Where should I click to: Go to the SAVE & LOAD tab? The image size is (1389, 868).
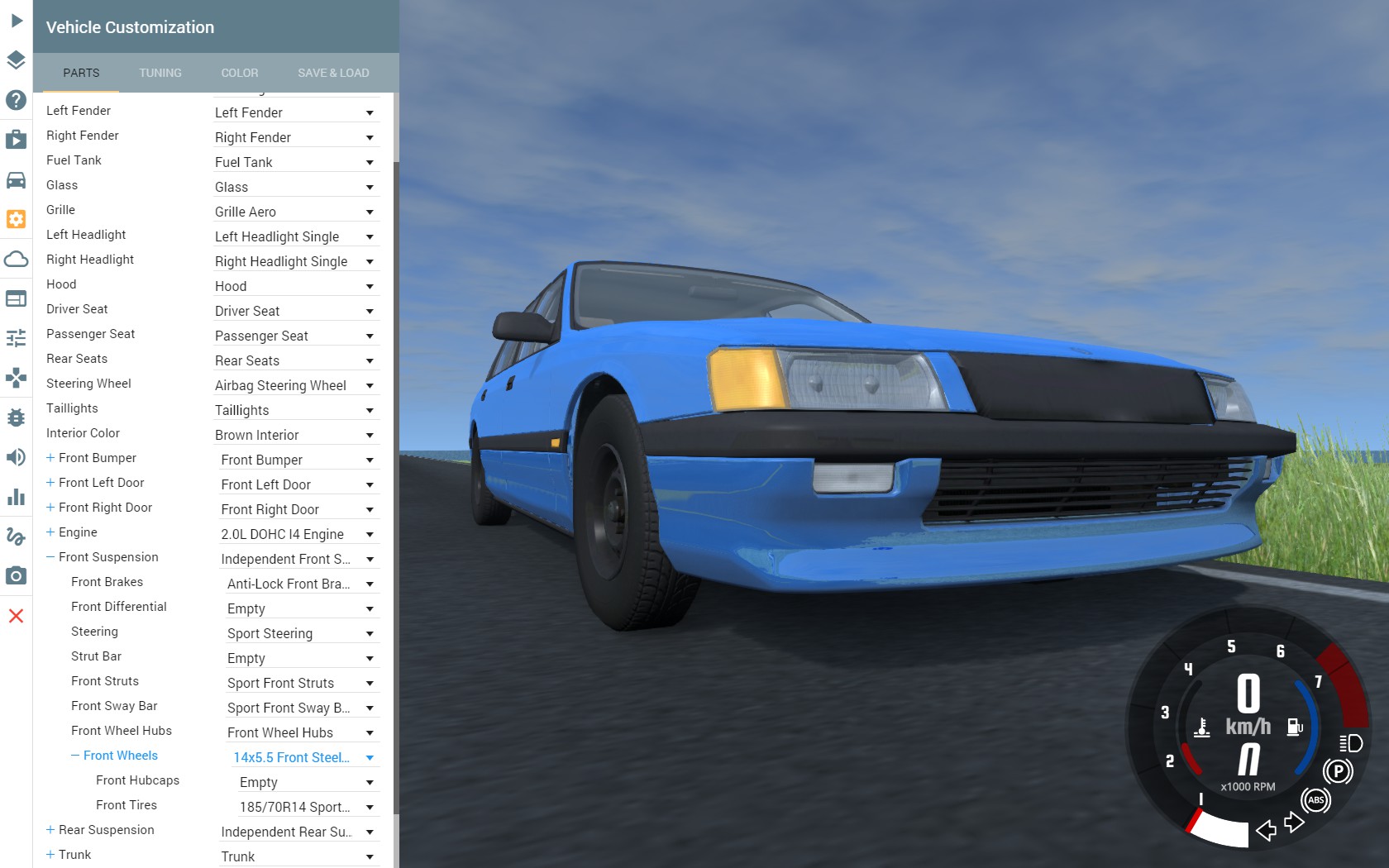[333, 73]
